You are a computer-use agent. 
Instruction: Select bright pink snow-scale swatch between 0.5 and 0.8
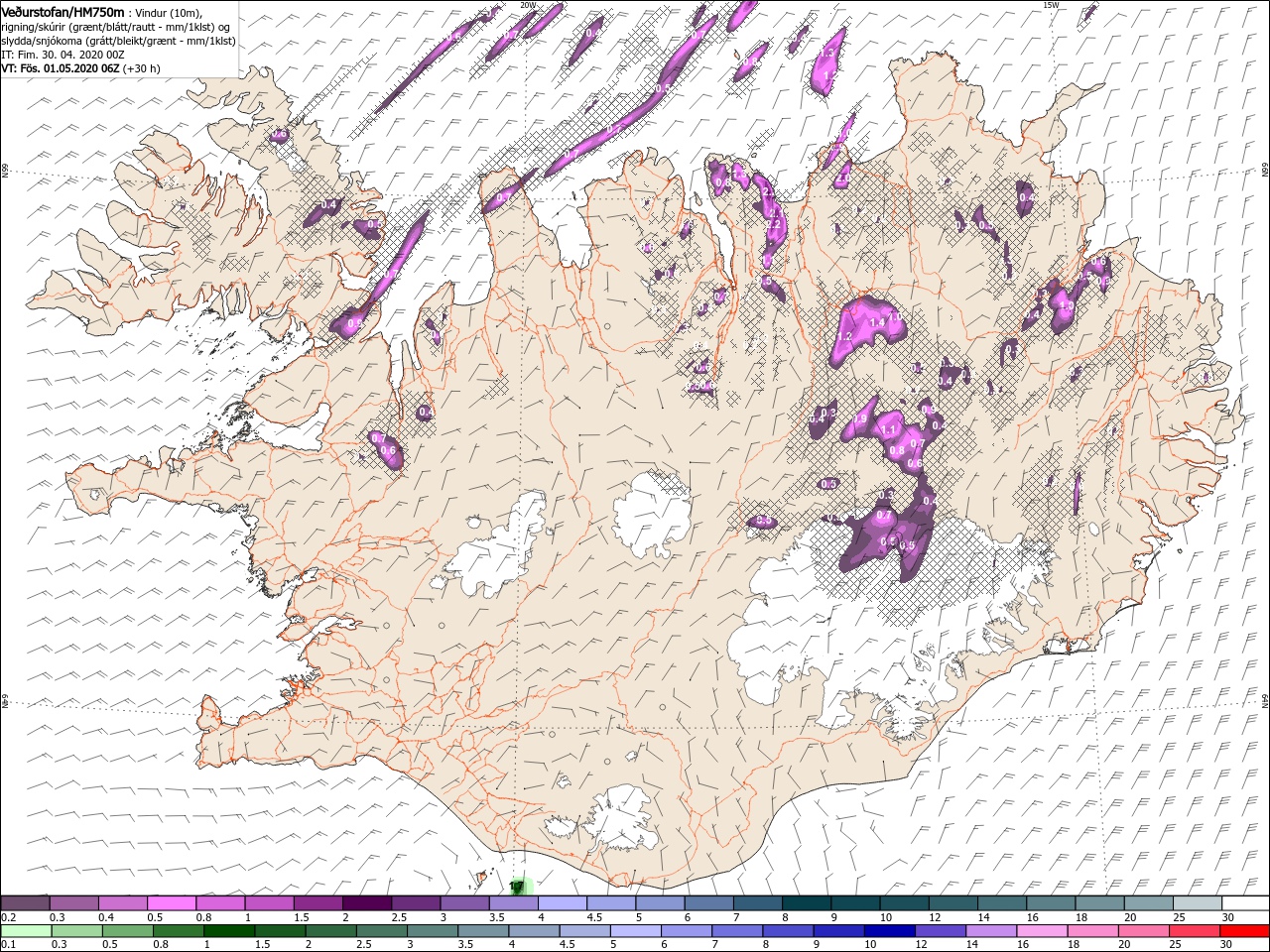pos(171,903)
